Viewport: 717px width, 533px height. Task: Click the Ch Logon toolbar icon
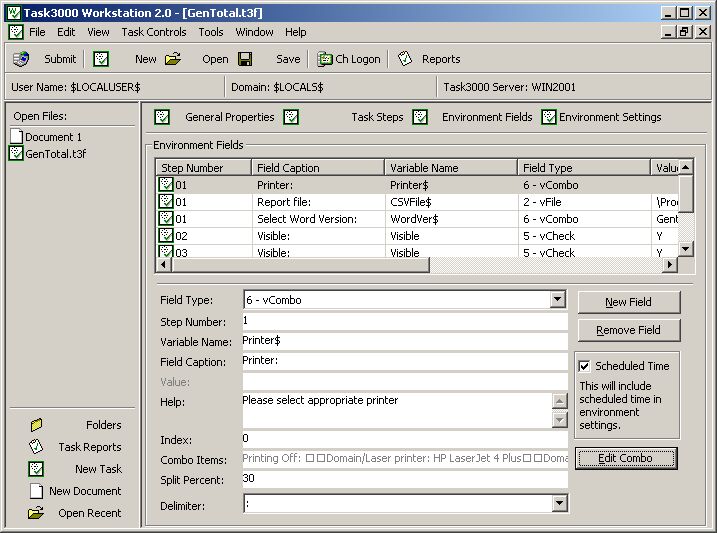coord(325,59)
